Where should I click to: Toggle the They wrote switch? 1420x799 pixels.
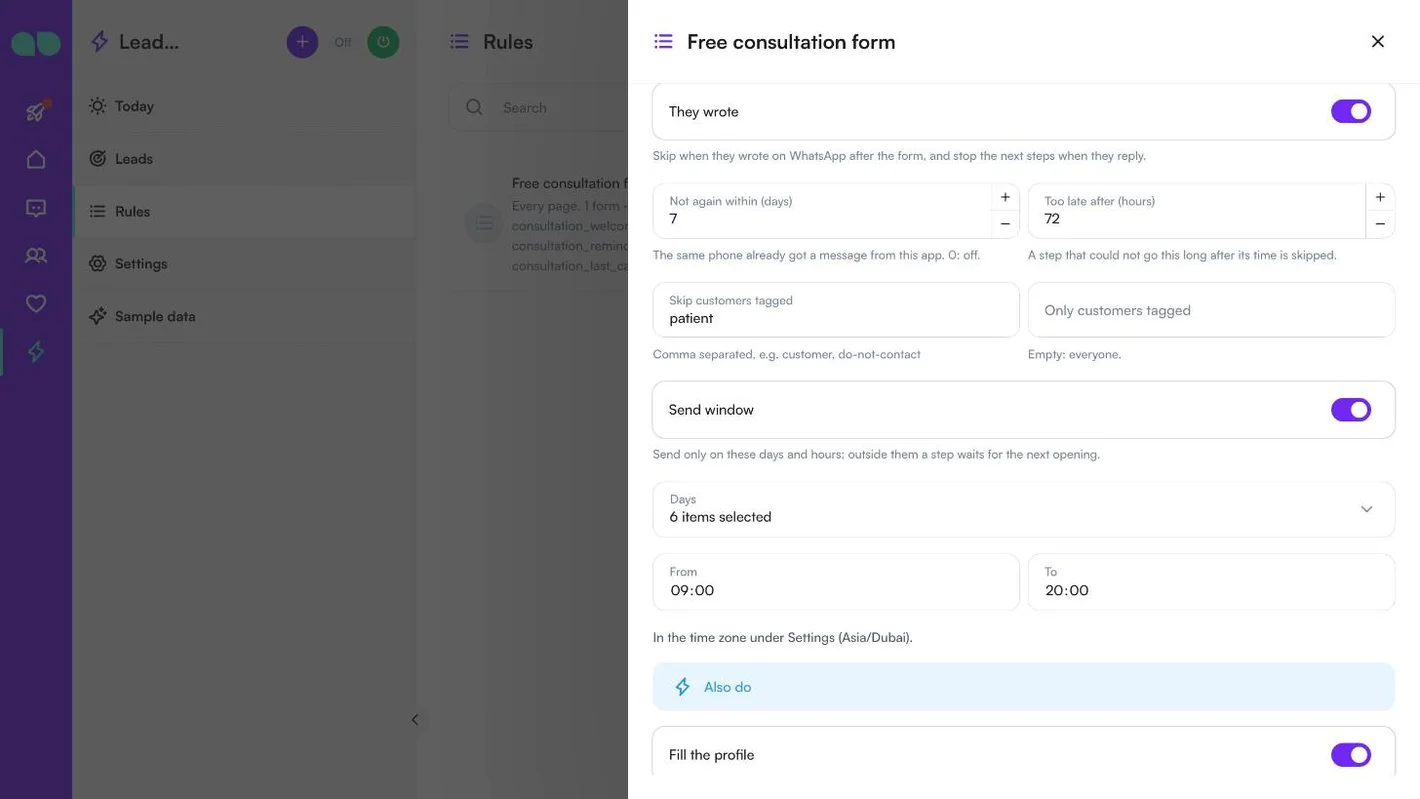point(1350,111)
